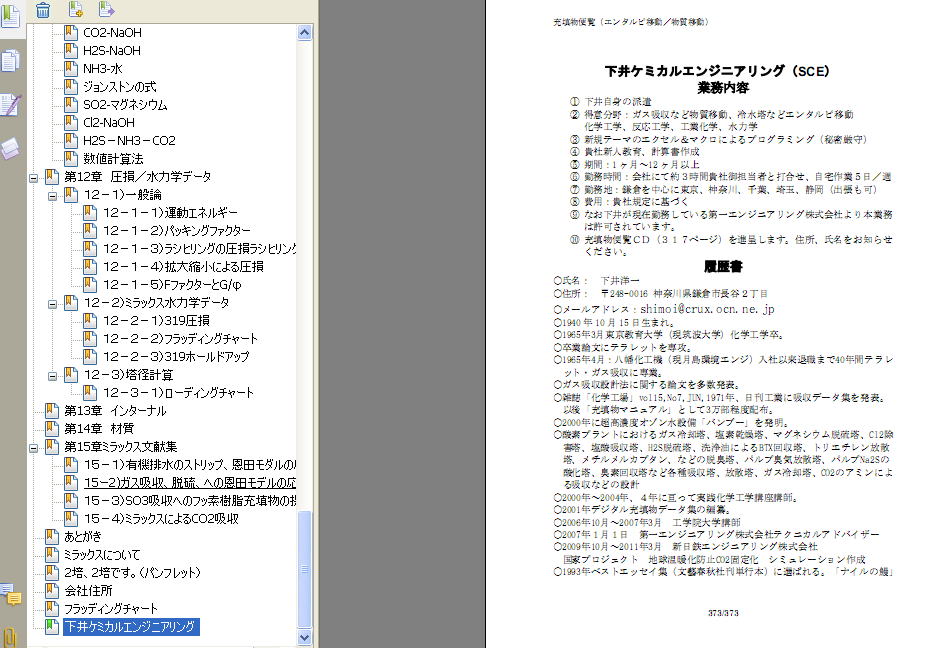Collapse the 12-3)塔径計算 branch
The height and width of the screenshot is (648, 952).
click(53, 377)
